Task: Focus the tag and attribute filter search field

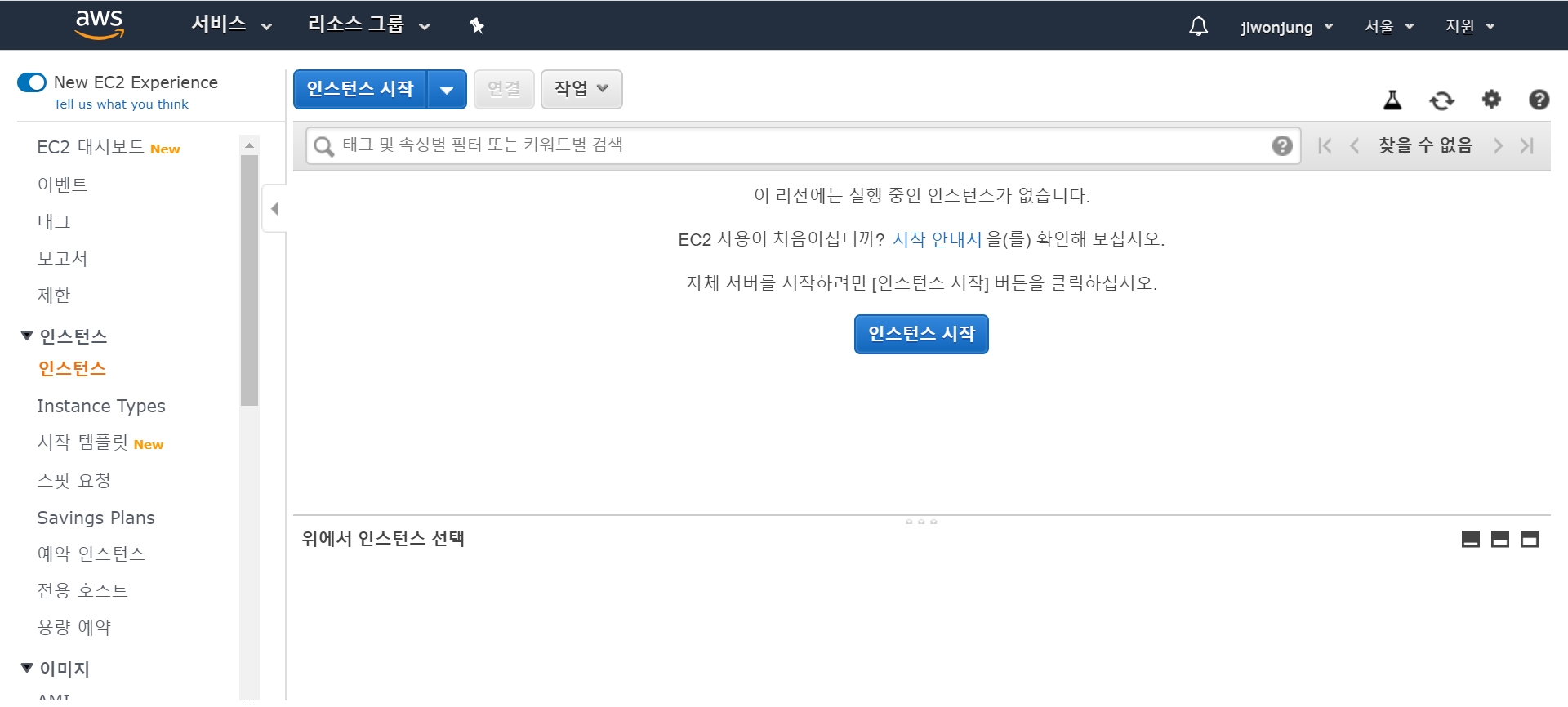Action: click(x=803, y=145)
